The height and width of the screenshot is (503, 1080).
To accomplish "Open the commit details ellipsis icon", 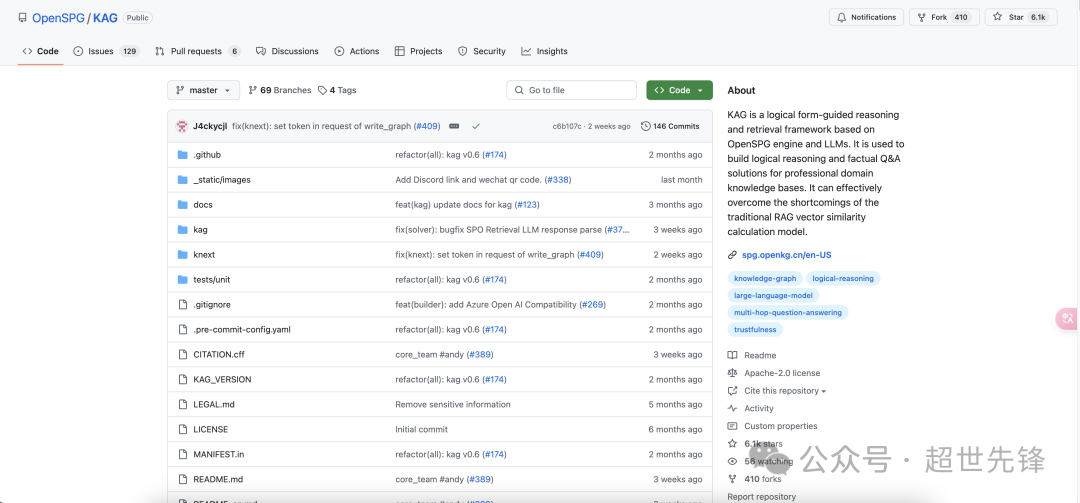I will pyautogui.click(x=454, y=126).
